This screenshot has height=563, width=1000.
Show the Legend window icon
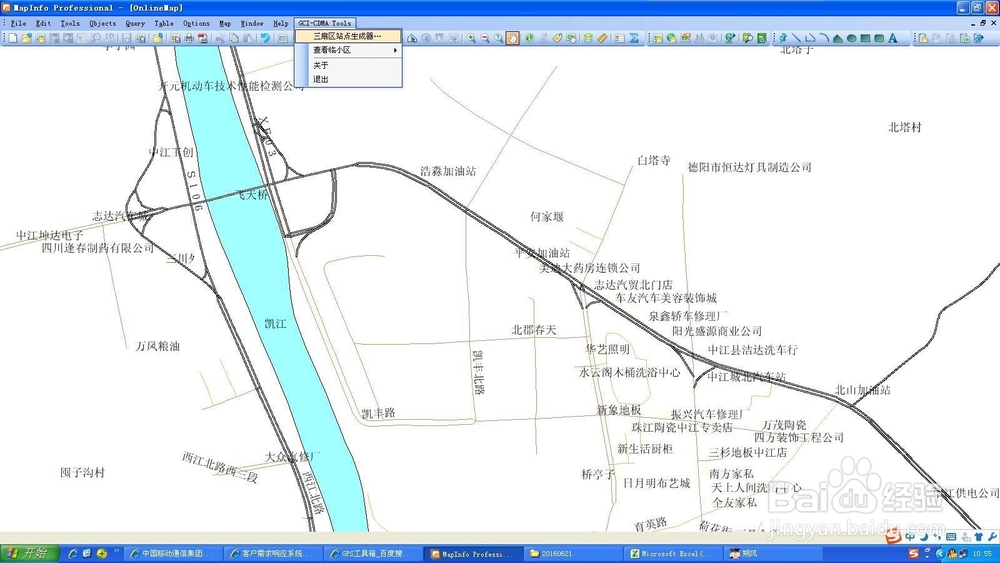coord(620,38)
